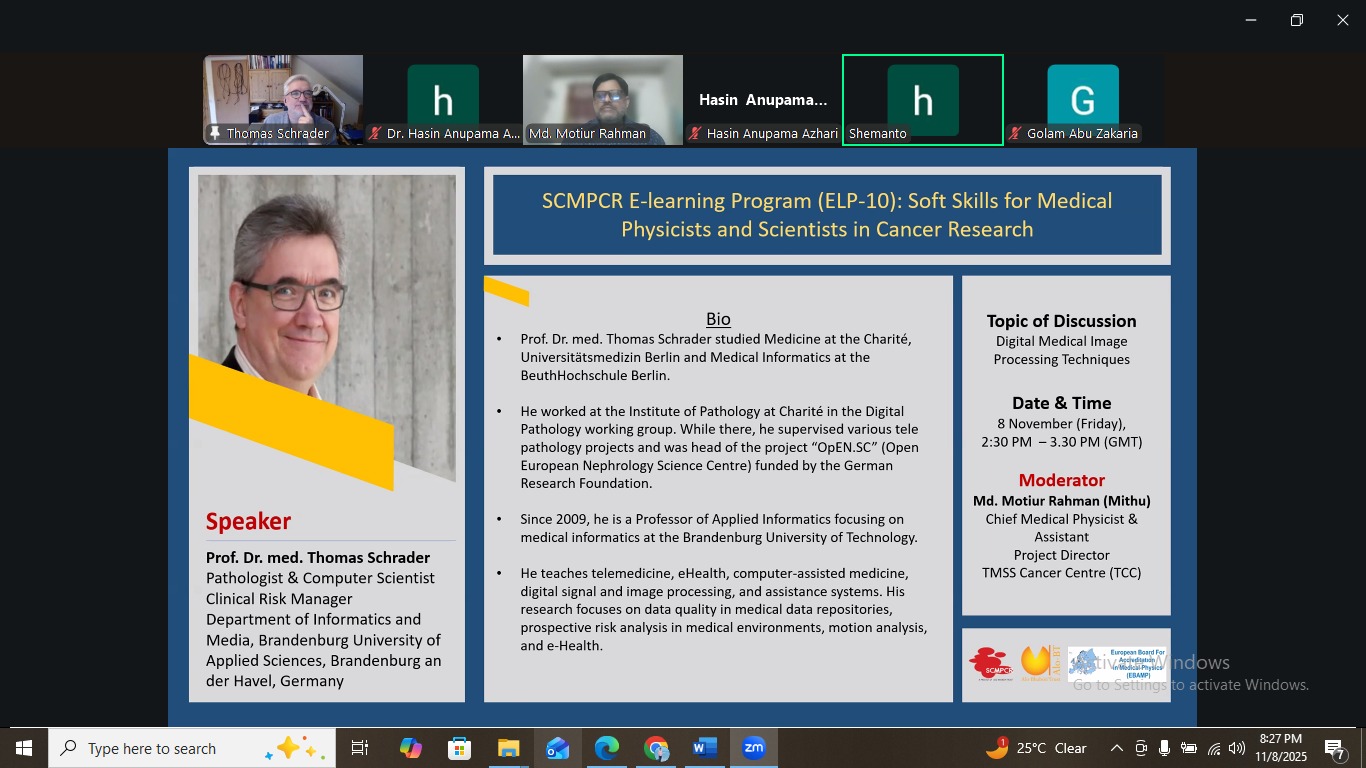Open Outlook from the taskbar

click(557, 748)
